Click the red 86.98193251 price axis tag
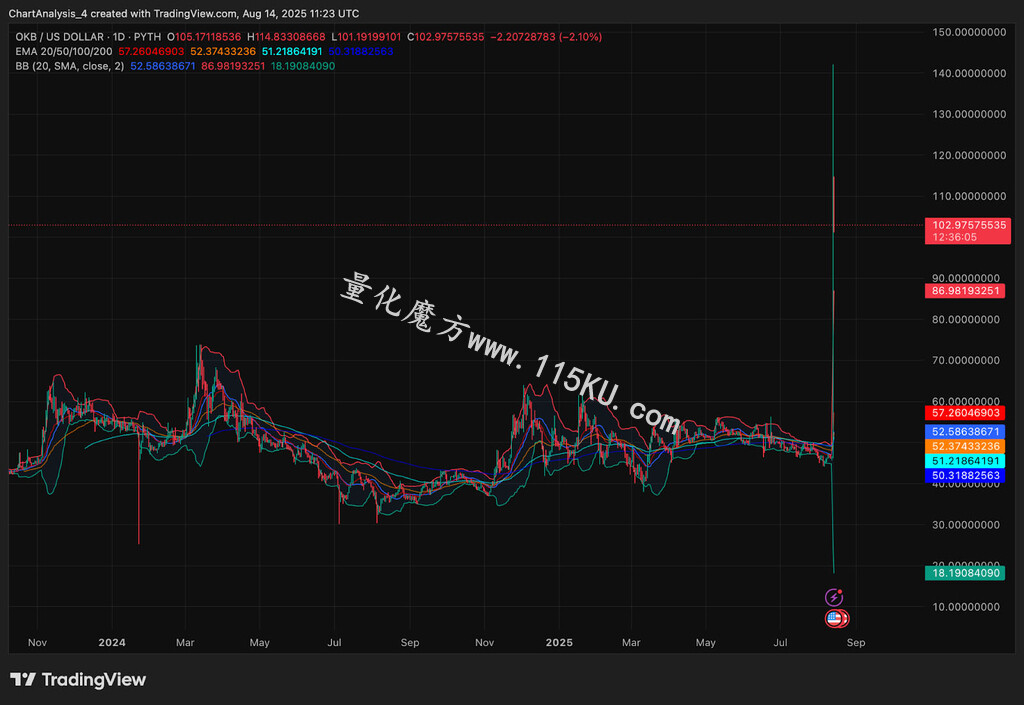 965,290
